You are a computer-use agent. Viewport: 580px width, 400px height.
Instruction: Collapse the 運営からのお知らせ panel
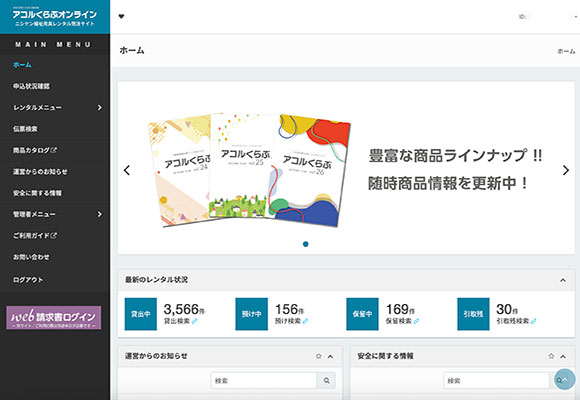tap(330, 356)
